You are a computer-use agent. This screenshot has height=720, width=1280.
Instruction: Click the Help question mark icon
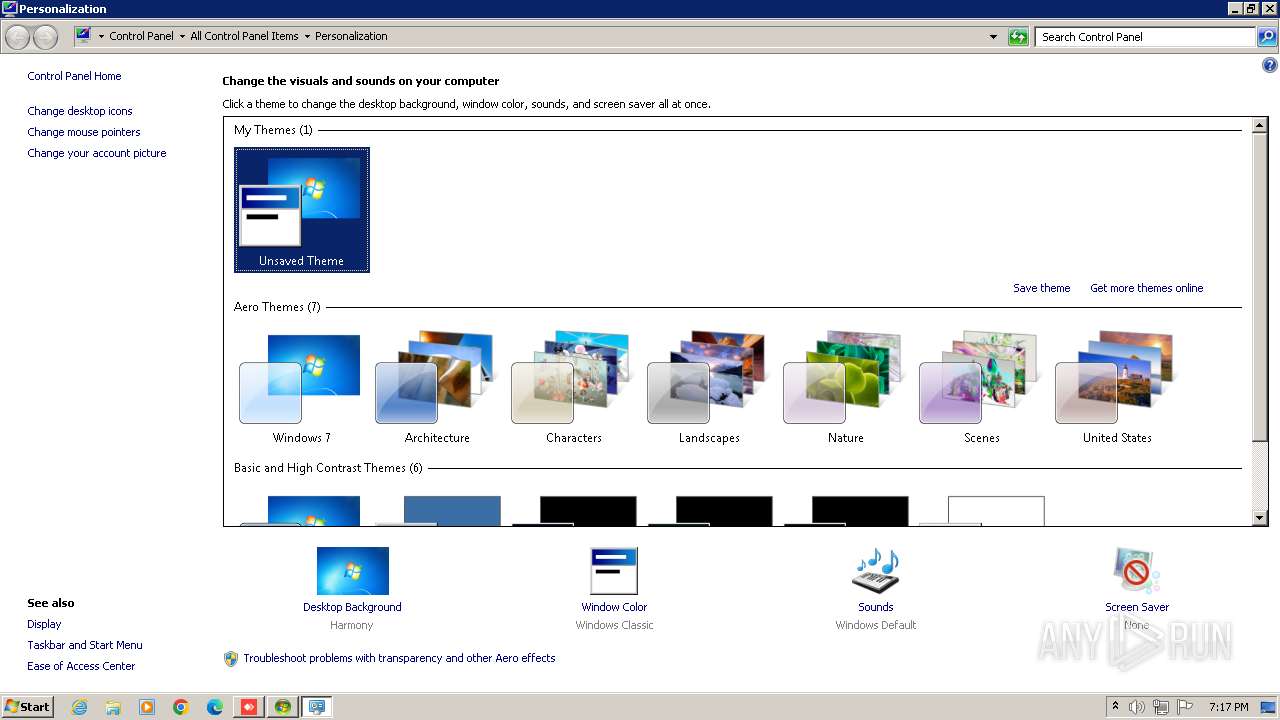(x=1270, y=66)
